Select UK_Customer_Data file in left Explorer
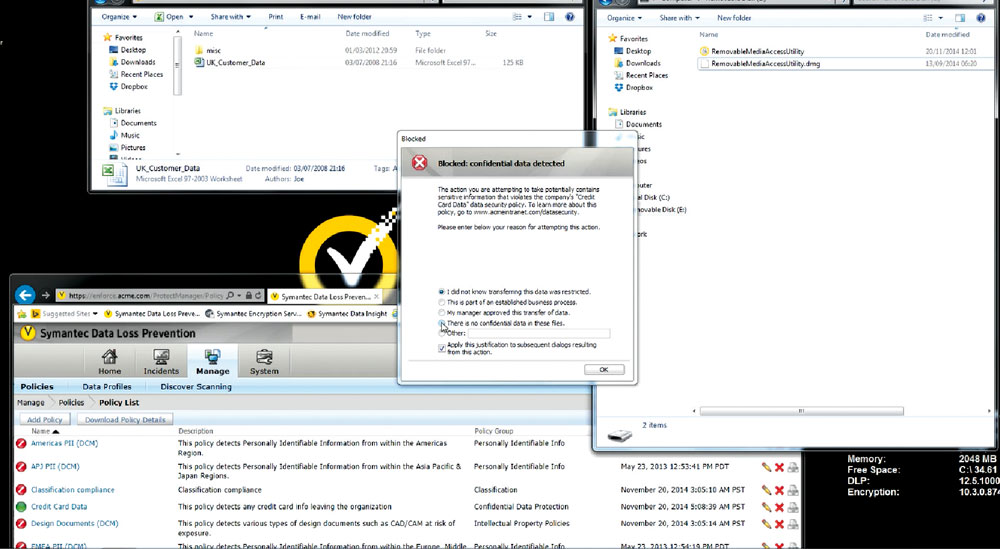Viewport: 1000px width, 549px height. (235, 62)
